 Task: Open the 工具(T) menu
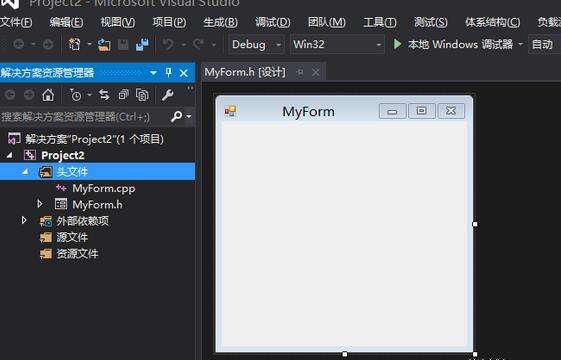point(380,22)
